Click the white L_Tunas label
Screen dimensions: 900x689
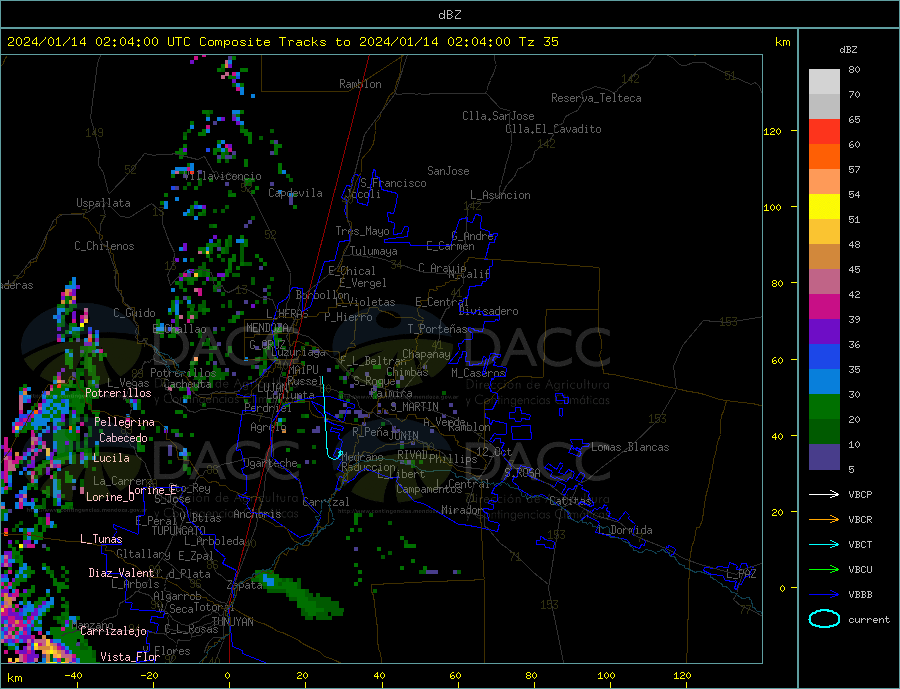(x=102, y=539)
